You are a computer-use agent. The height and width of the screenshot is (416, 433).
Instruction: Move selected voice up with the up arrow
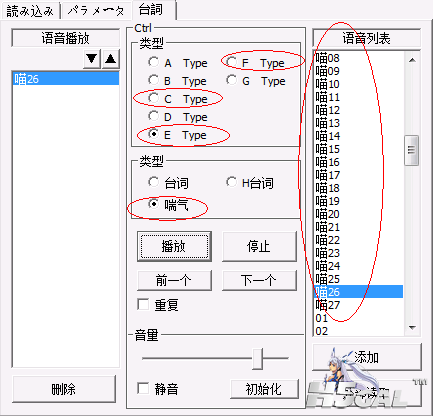(111, 59)
